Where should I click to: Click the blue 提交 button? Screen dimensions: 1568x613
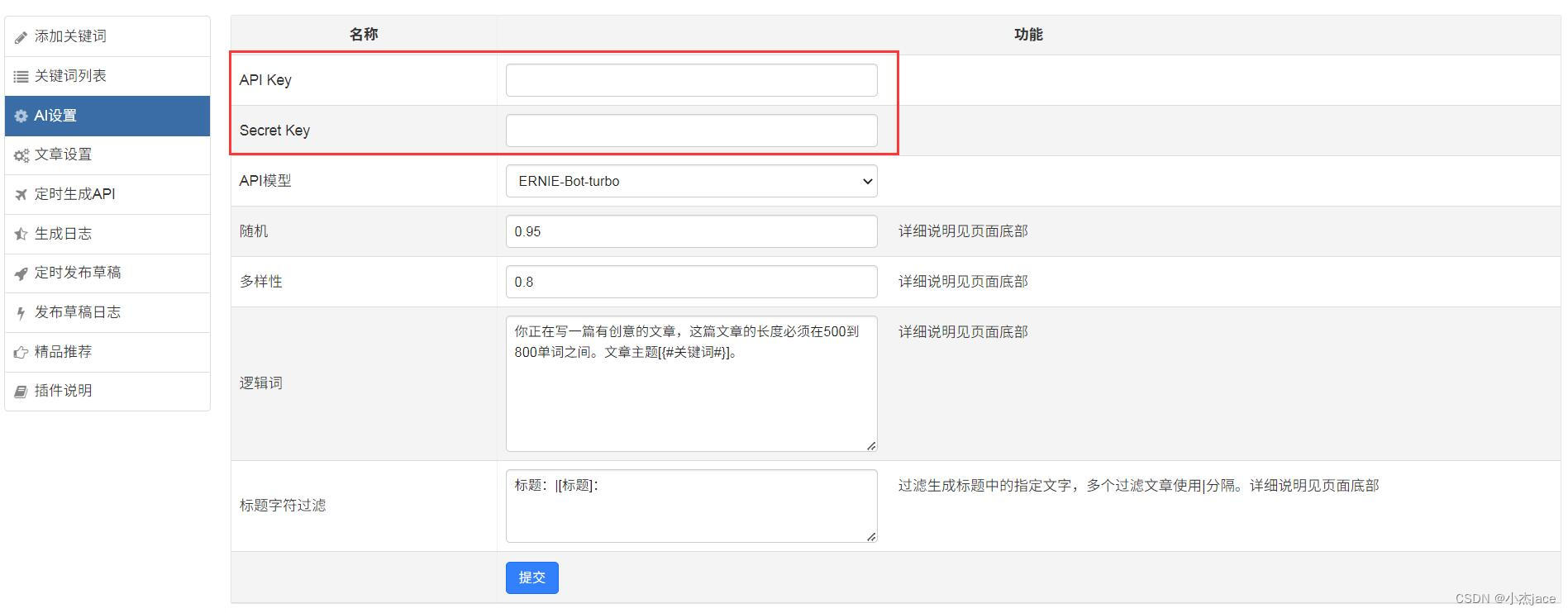(x=532, y=577)
